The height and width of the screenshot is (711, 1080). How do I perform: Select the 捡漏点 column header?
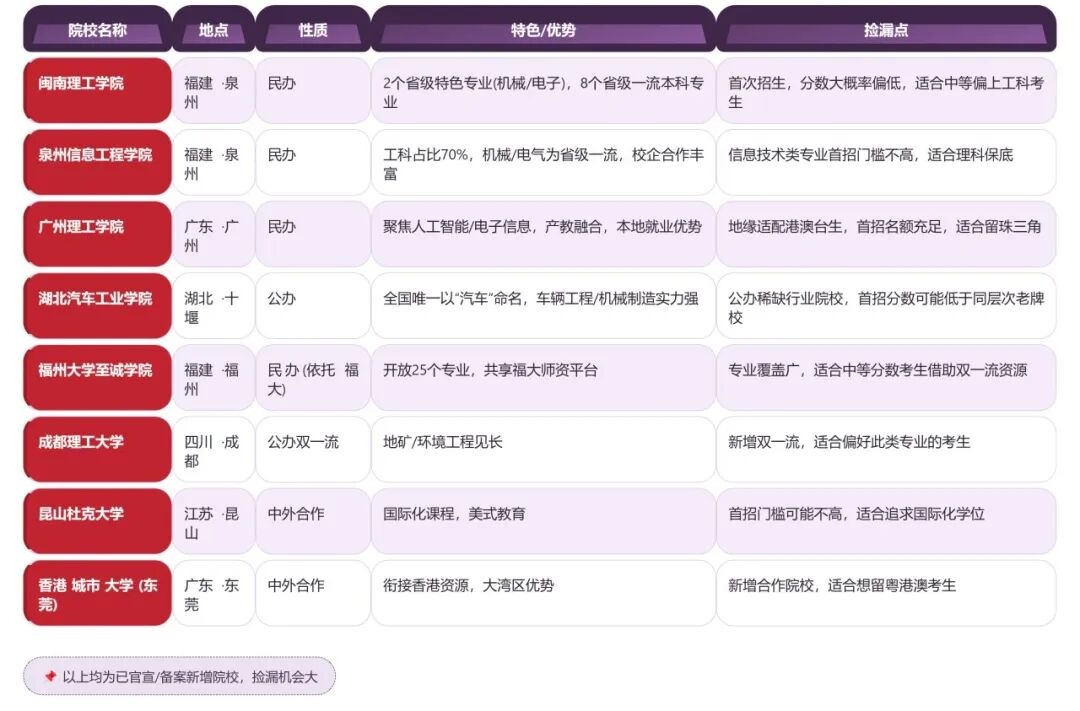click(x=885, y=30)
